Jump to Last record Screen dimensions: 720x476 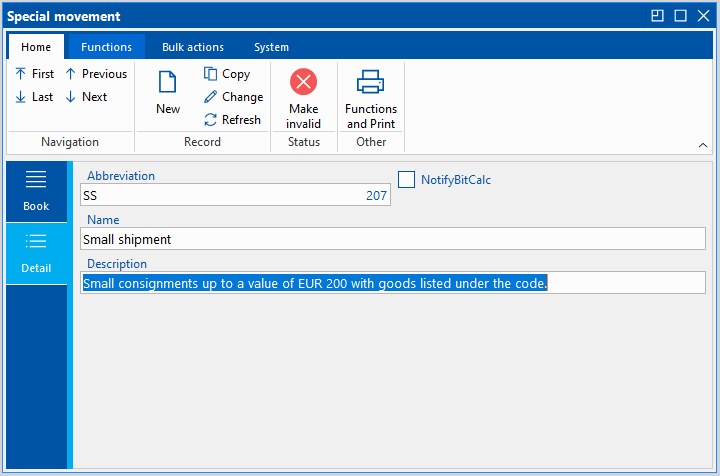coord(34,97)
